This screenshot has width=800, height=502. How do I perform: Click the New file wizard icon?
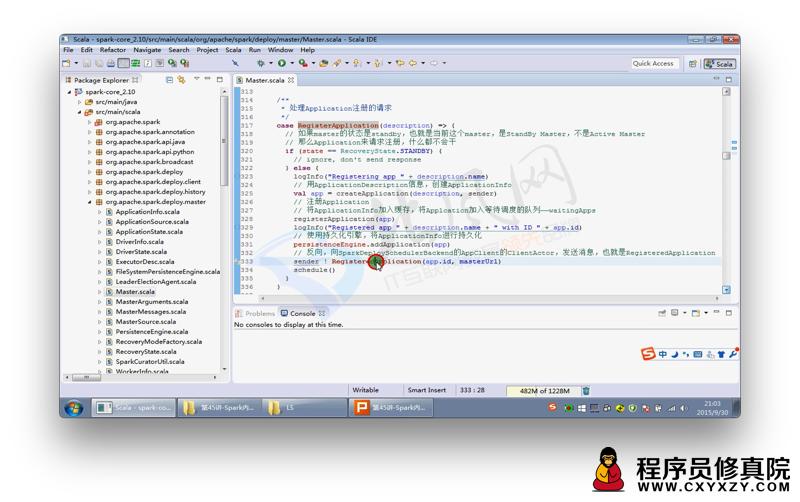tap(66, 63)
